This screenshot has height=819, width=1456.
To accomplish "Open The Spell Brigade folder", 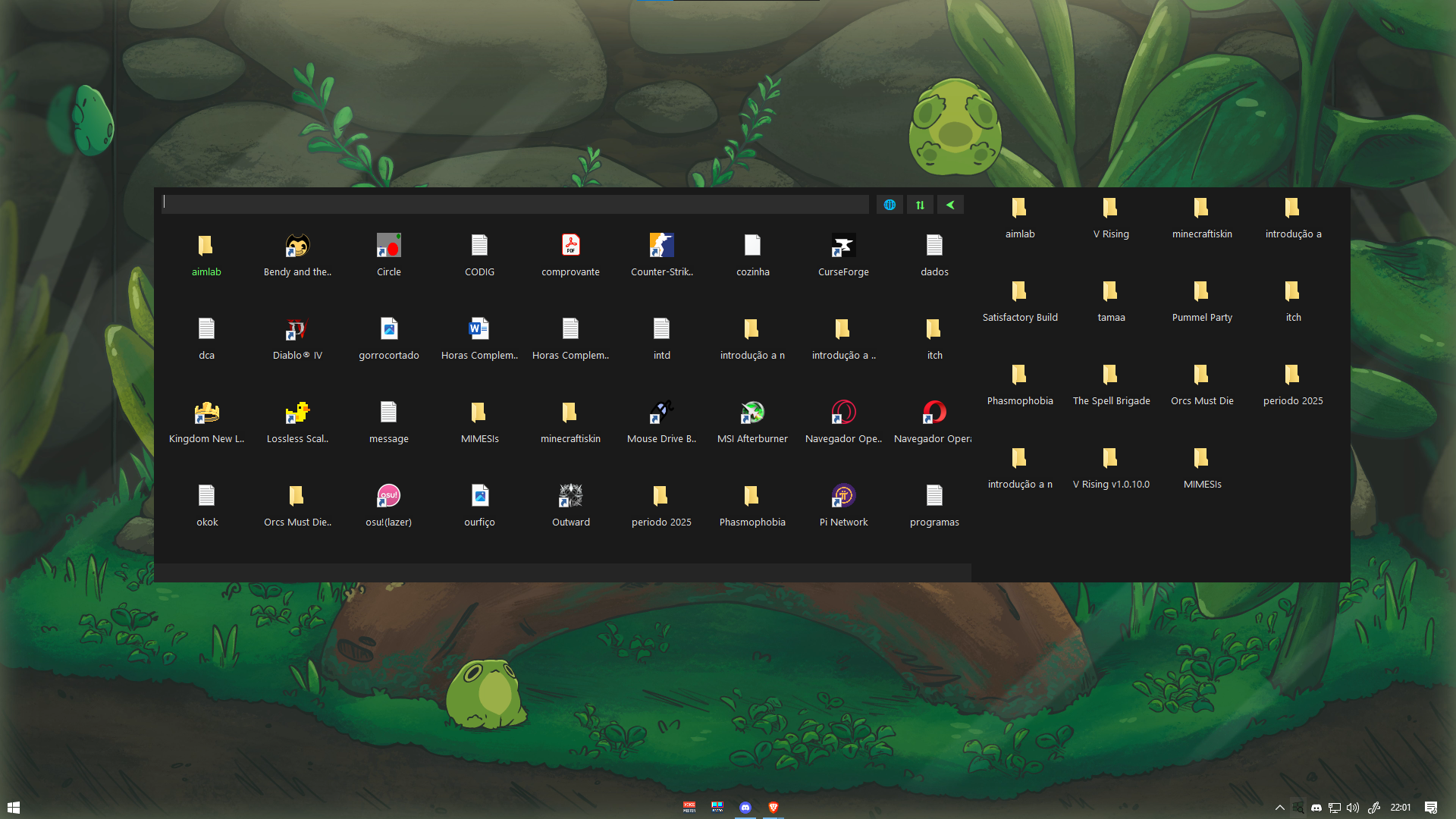I will [x=1110, y=375].
